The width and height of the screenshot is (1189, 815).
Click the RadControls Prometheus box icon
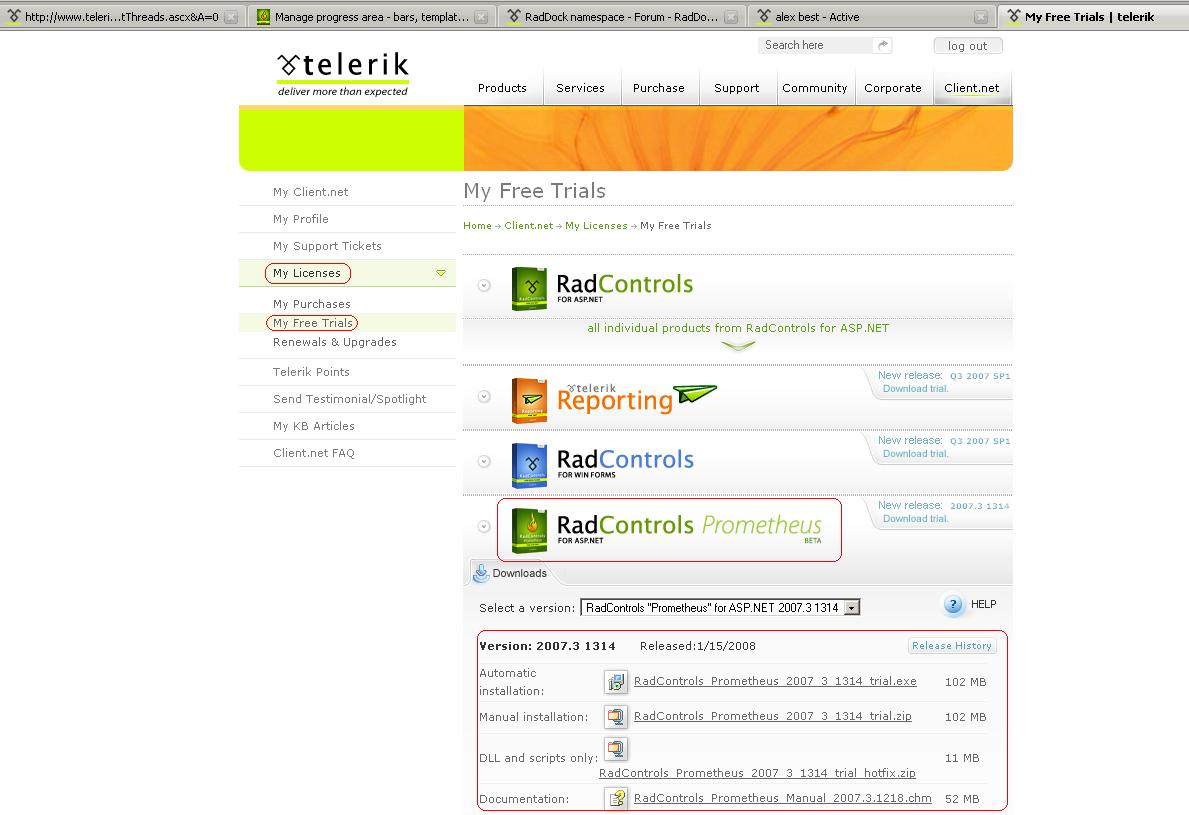pos(529,531)
